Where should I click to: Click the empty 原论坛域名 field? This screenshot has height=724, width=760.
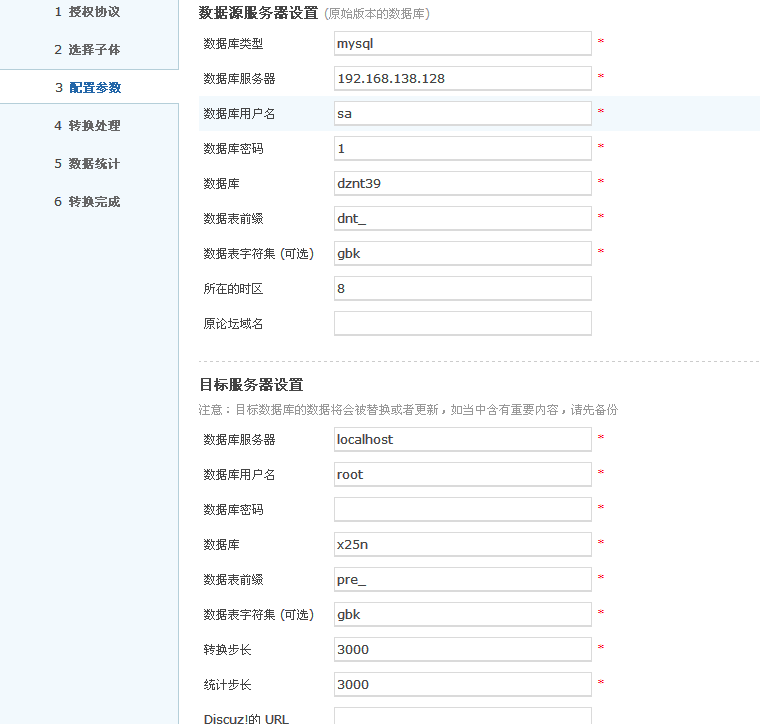(462, 323)
